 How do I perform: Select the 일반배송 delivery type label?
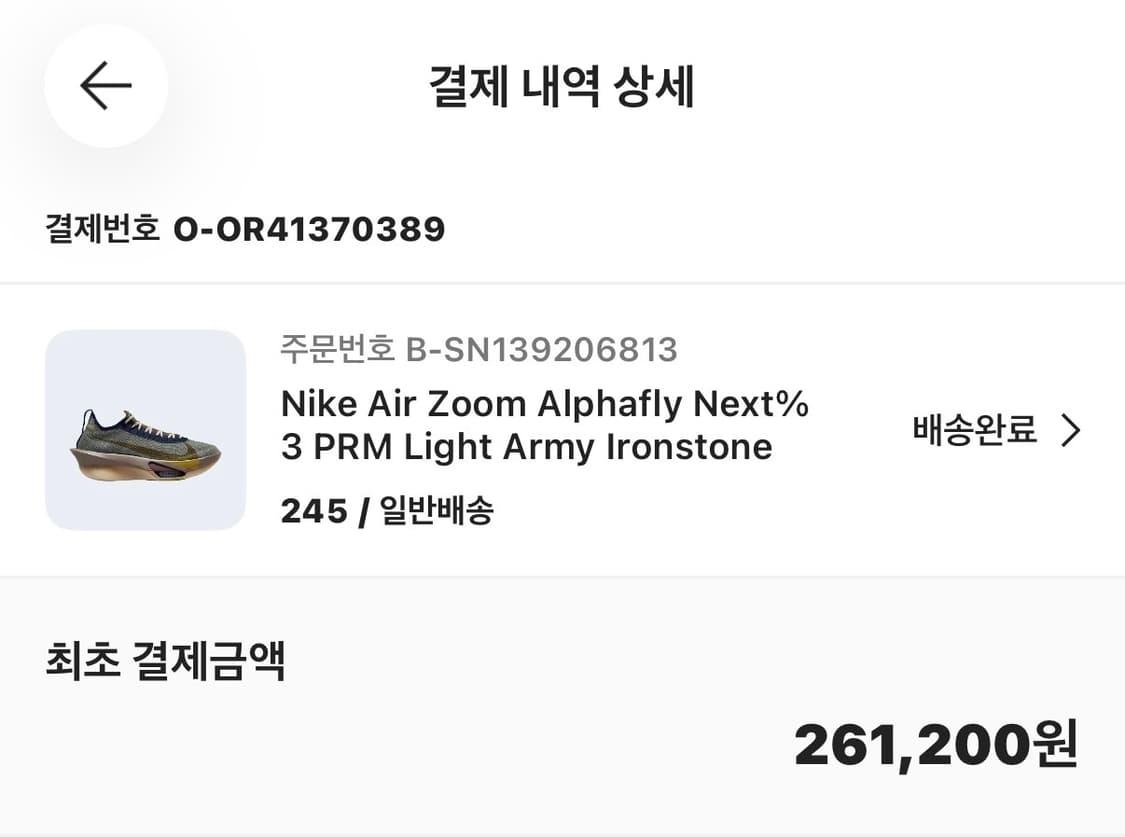point(437,510)
